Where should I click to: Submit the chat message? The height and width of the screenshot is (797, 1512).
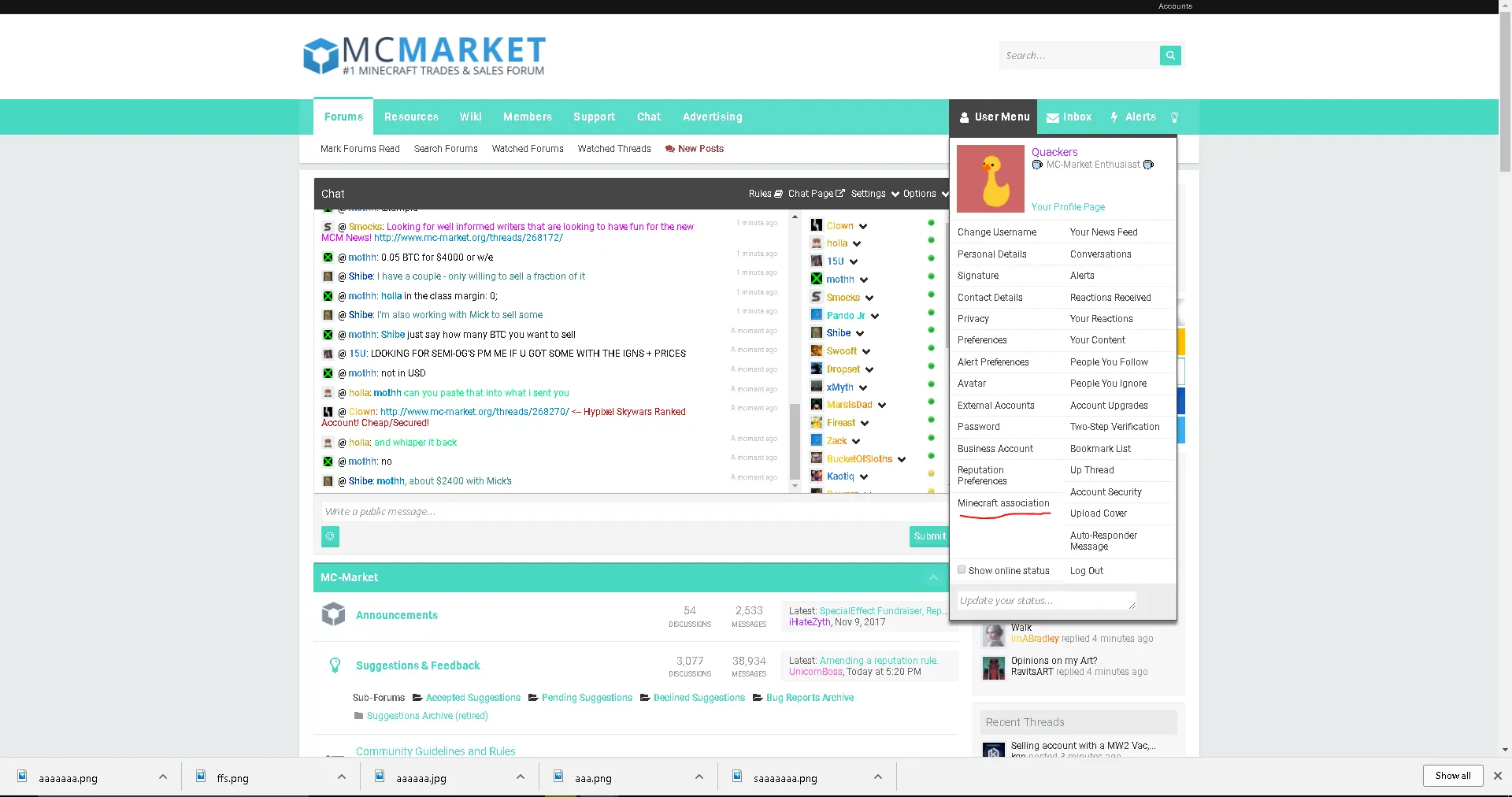929,536
